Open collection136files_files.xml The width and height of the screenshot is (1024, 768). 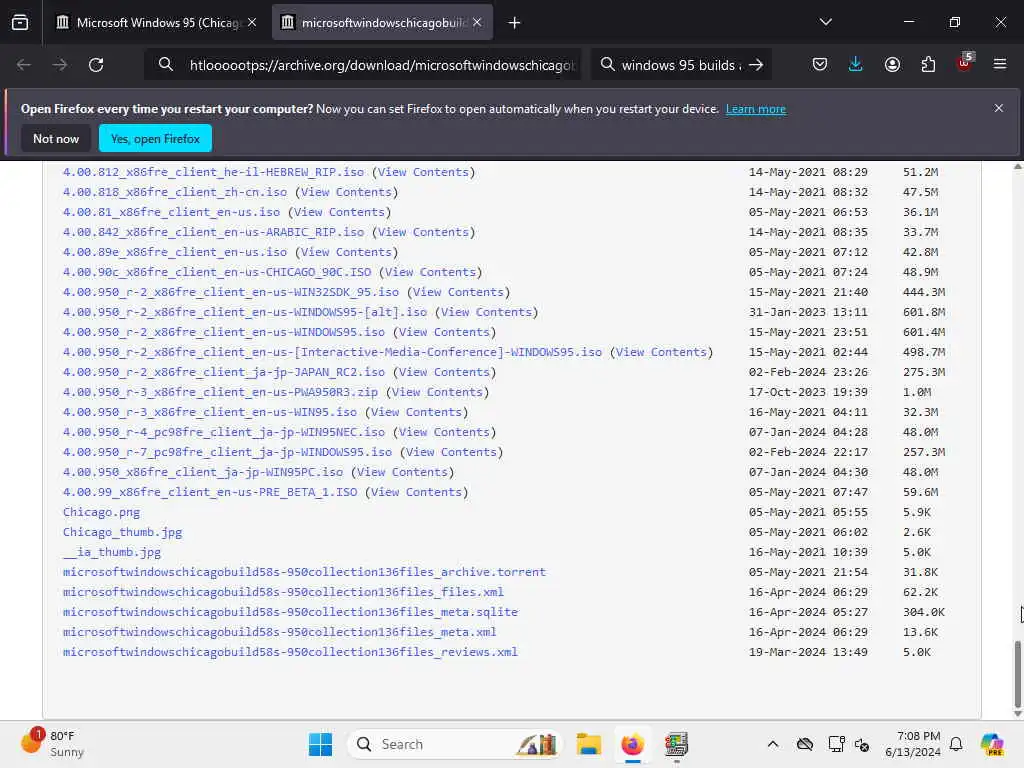pyautogui.click(x=283, y=592)
